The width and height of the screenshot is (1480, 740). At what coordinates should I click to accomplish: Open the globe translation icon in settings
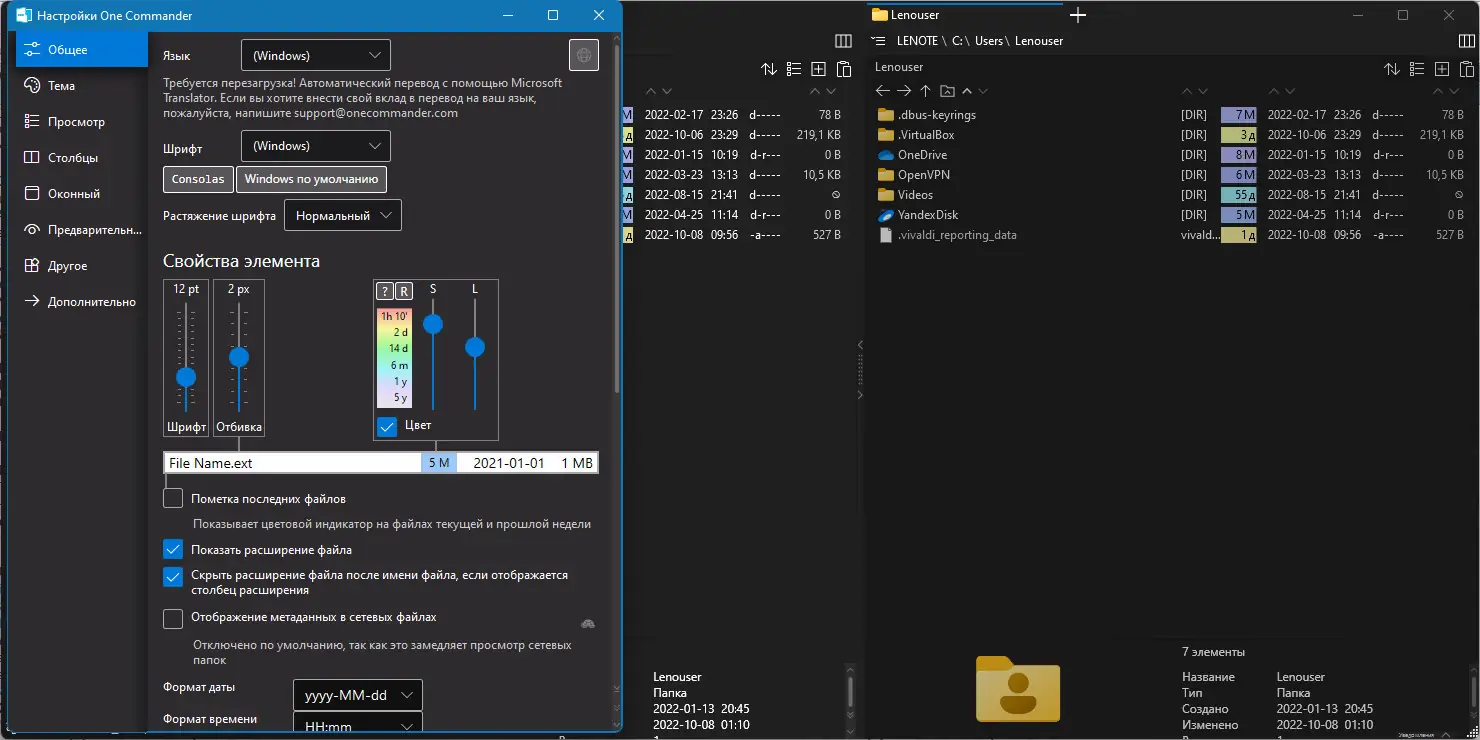pyautogui.click(x=584, y=55)
